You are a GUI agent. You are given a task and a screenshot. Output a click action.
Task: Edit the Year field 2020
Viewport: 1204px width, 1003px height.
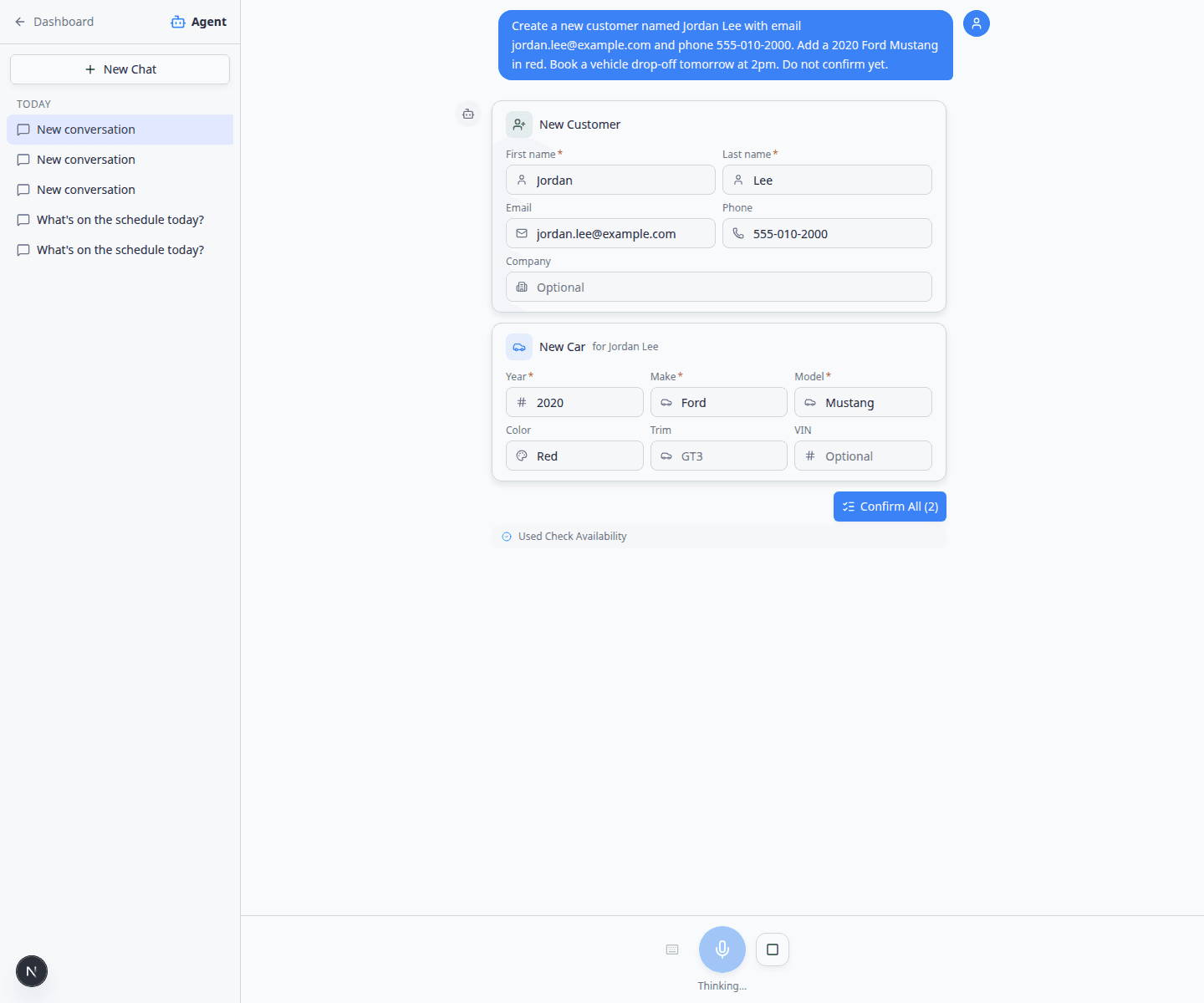[574, 402]
